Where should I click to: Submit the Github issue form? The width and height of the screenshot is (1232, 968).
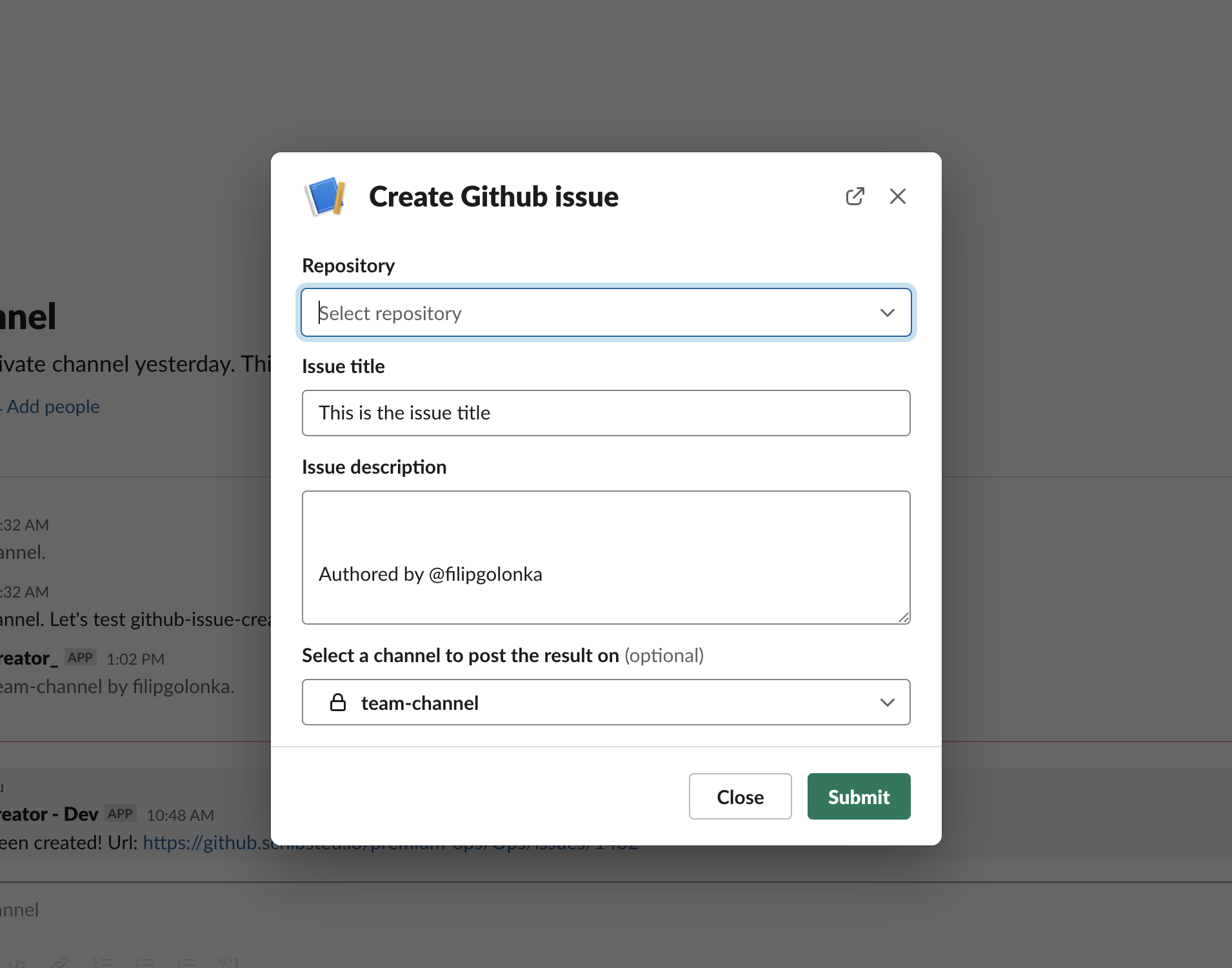tap(859, 796)
